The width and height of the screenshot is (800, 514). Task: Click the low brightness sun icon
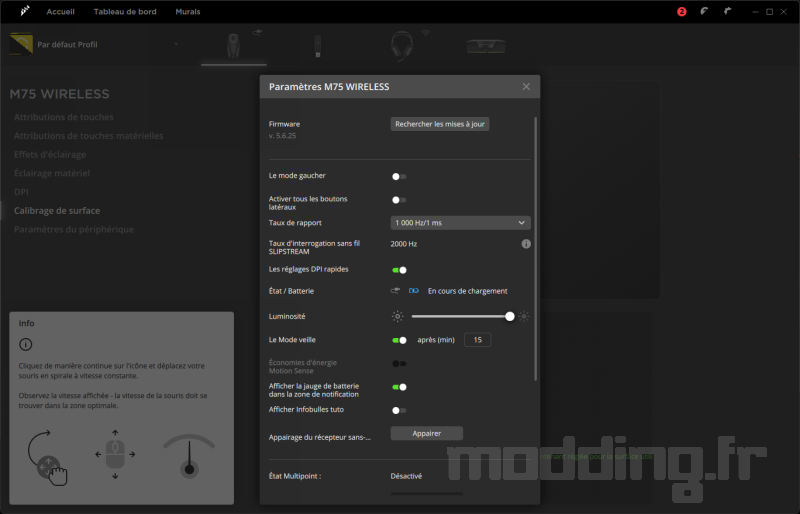click(x=397, y=316)
